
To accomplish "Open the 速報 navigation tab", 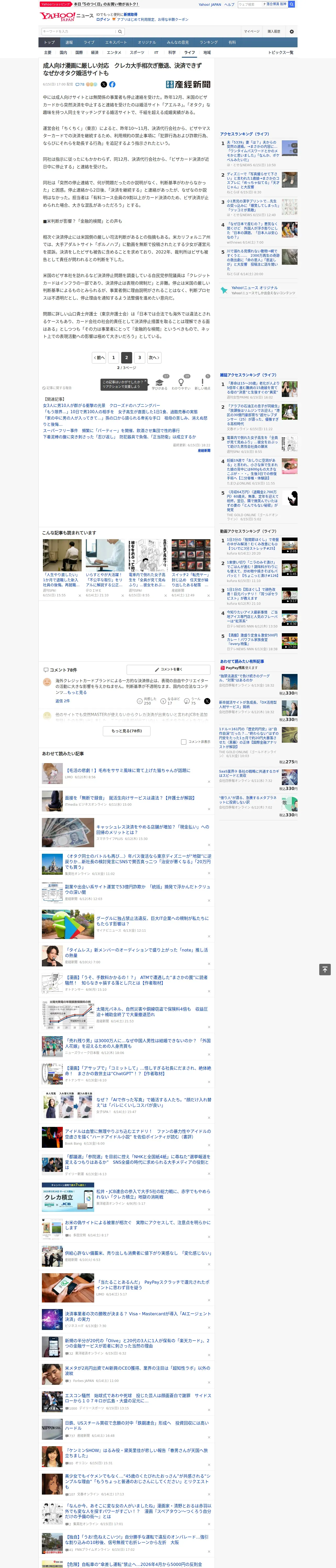I will [69, 43].
